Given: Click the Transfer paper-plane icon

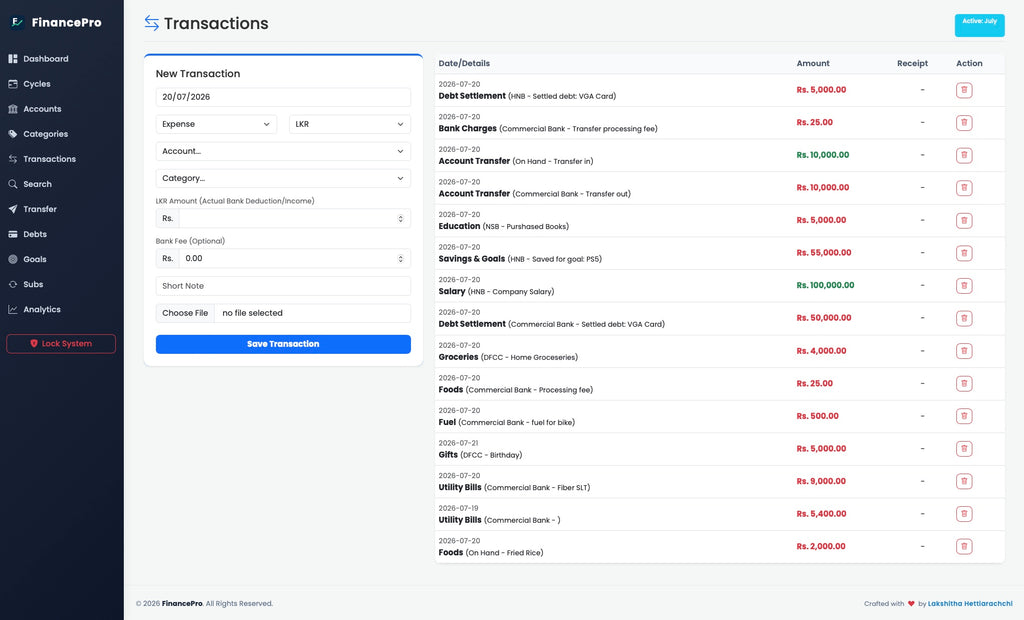Looking at the screenshot, I should click(12, 209).
